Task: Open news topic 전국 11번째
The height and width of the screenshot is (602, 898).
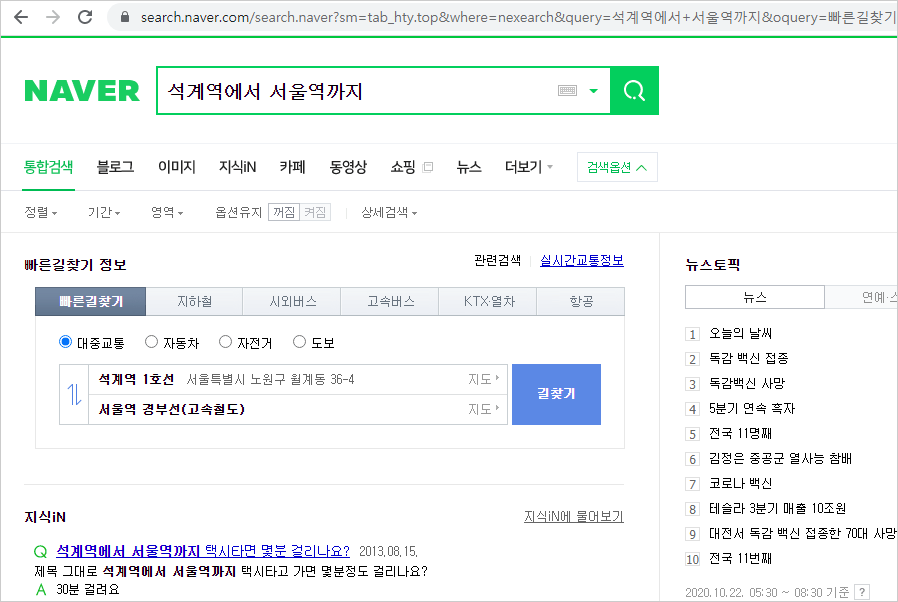Action: click(x=740, y=558)
